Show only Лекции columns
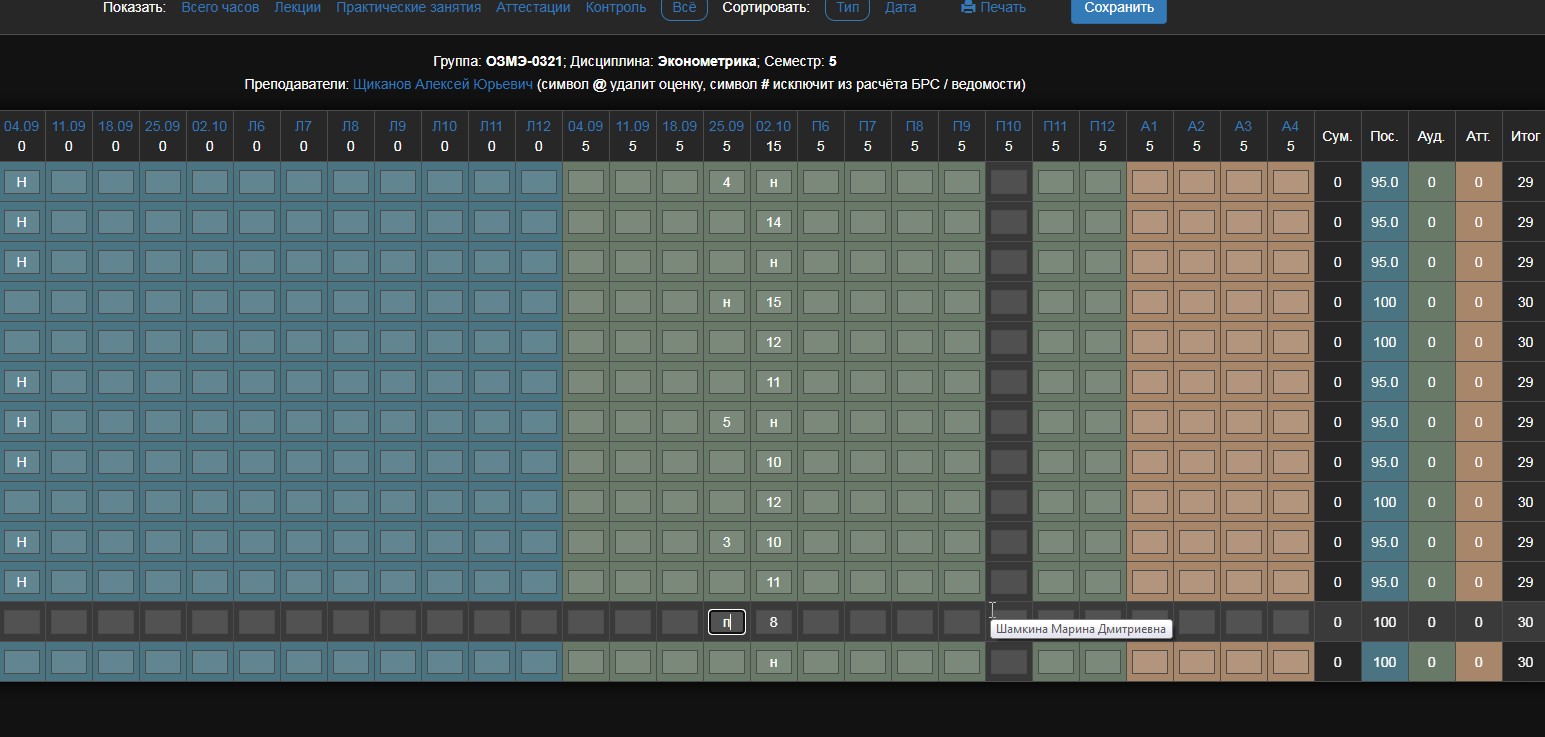This screenshot has height=737, width=1545. (297, 7)
